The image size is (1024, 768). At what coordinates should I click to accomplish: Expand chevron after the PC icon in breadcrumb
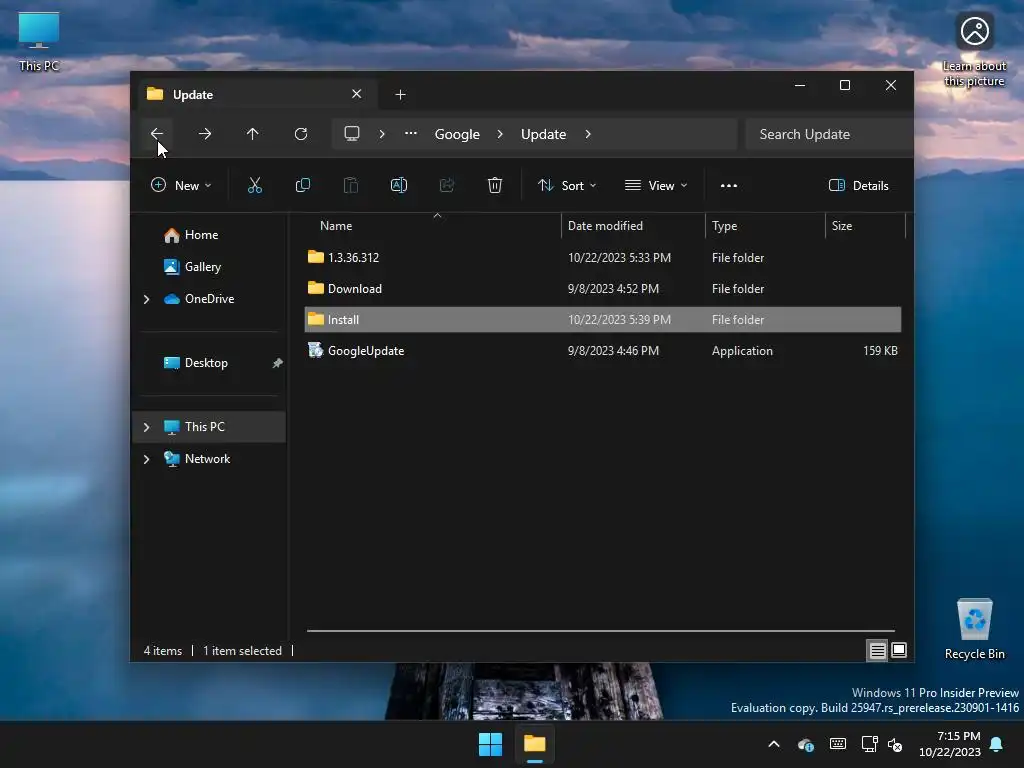(382, 134)
